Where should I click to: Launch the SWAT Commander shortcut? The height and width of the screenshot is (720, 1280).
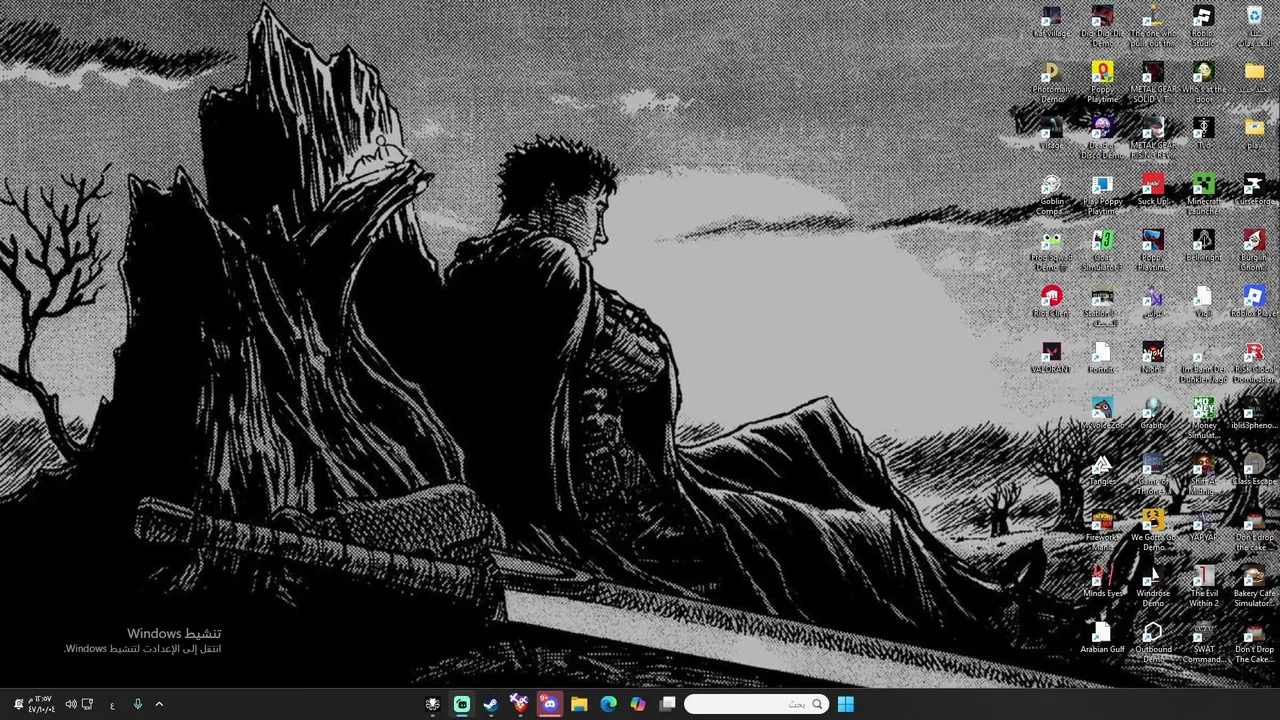tap(1203, 643)
